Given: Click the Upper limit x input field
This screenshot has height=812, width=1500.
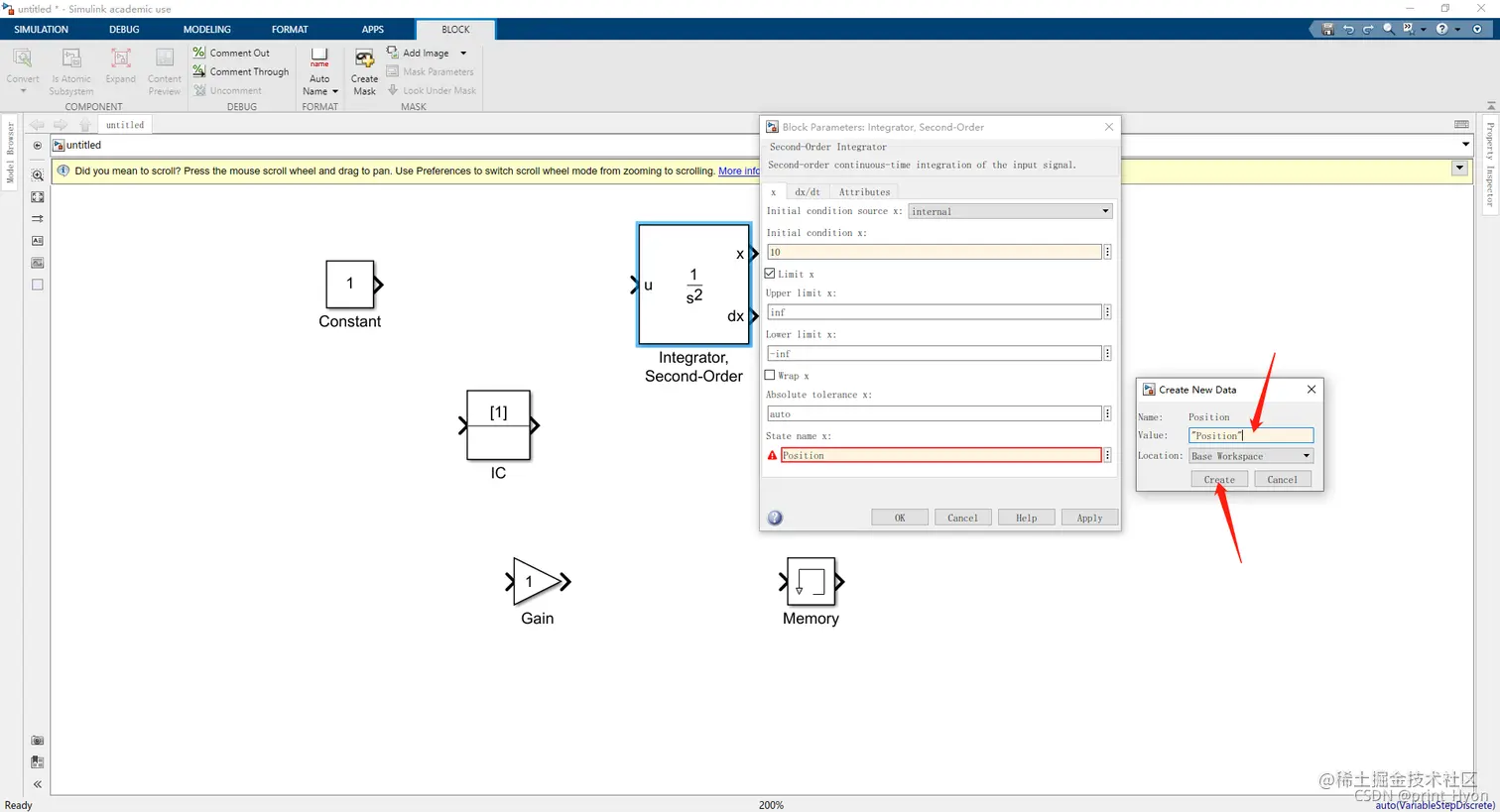Looking at the screenshot, I should click(x=934, y=312).
